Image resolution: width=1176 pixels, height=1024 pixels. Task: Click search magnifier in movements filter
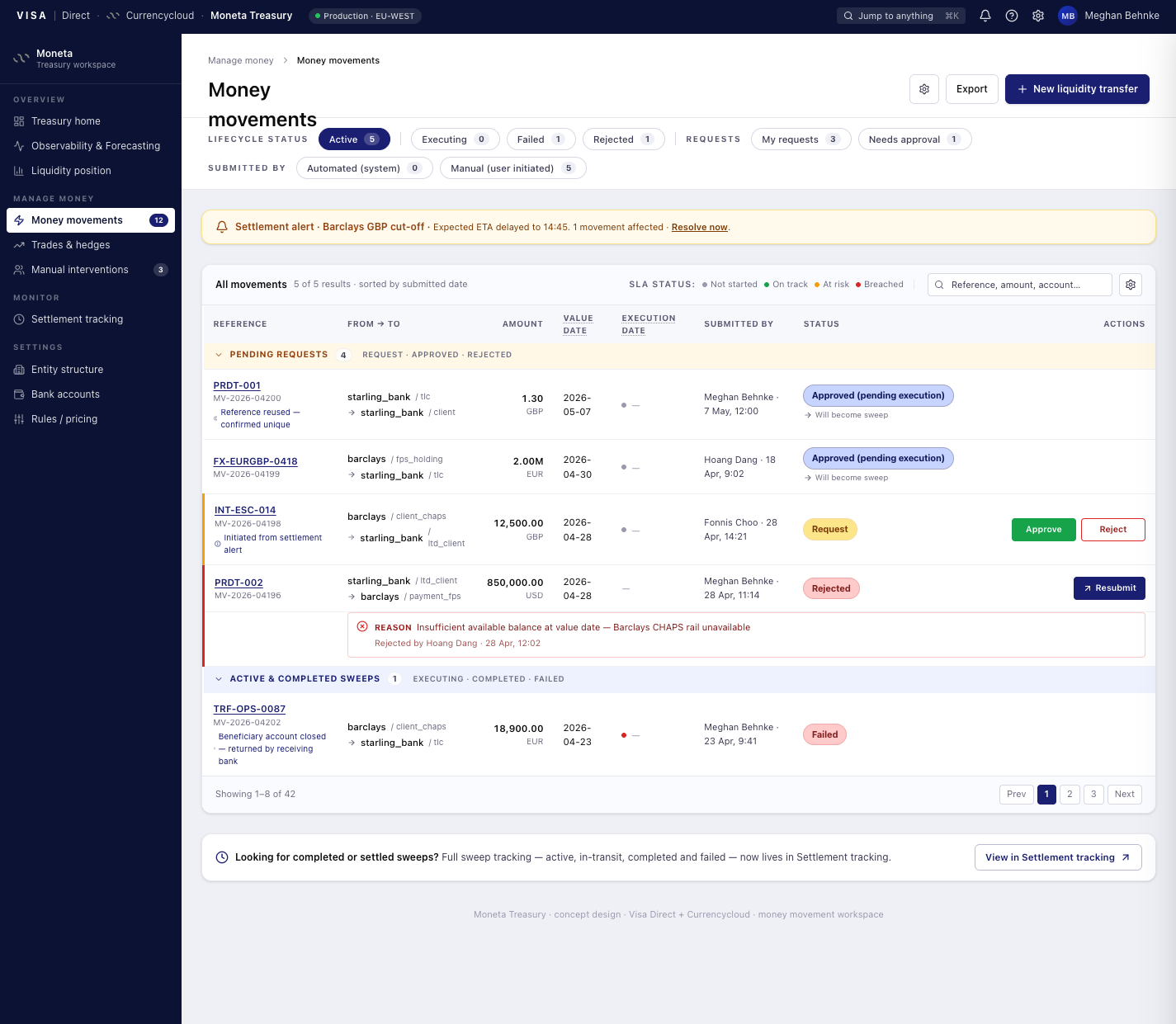(939, 285)
